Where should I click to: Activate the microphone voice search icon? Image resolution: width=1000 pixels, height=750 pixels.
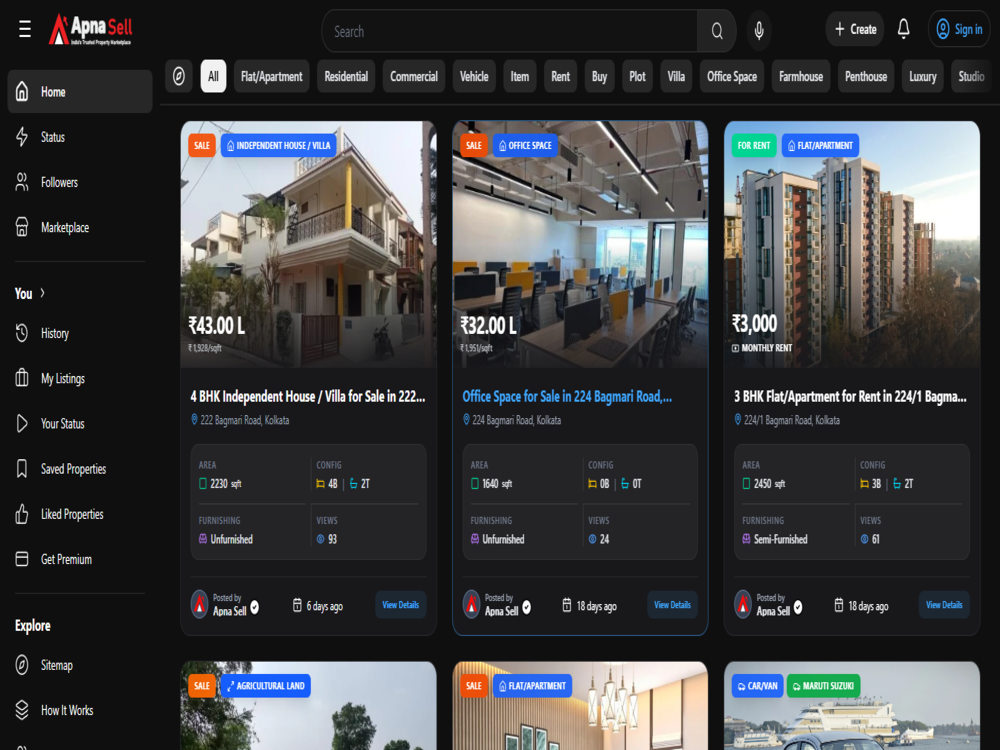pyautogui.click(x=759, y=30)
